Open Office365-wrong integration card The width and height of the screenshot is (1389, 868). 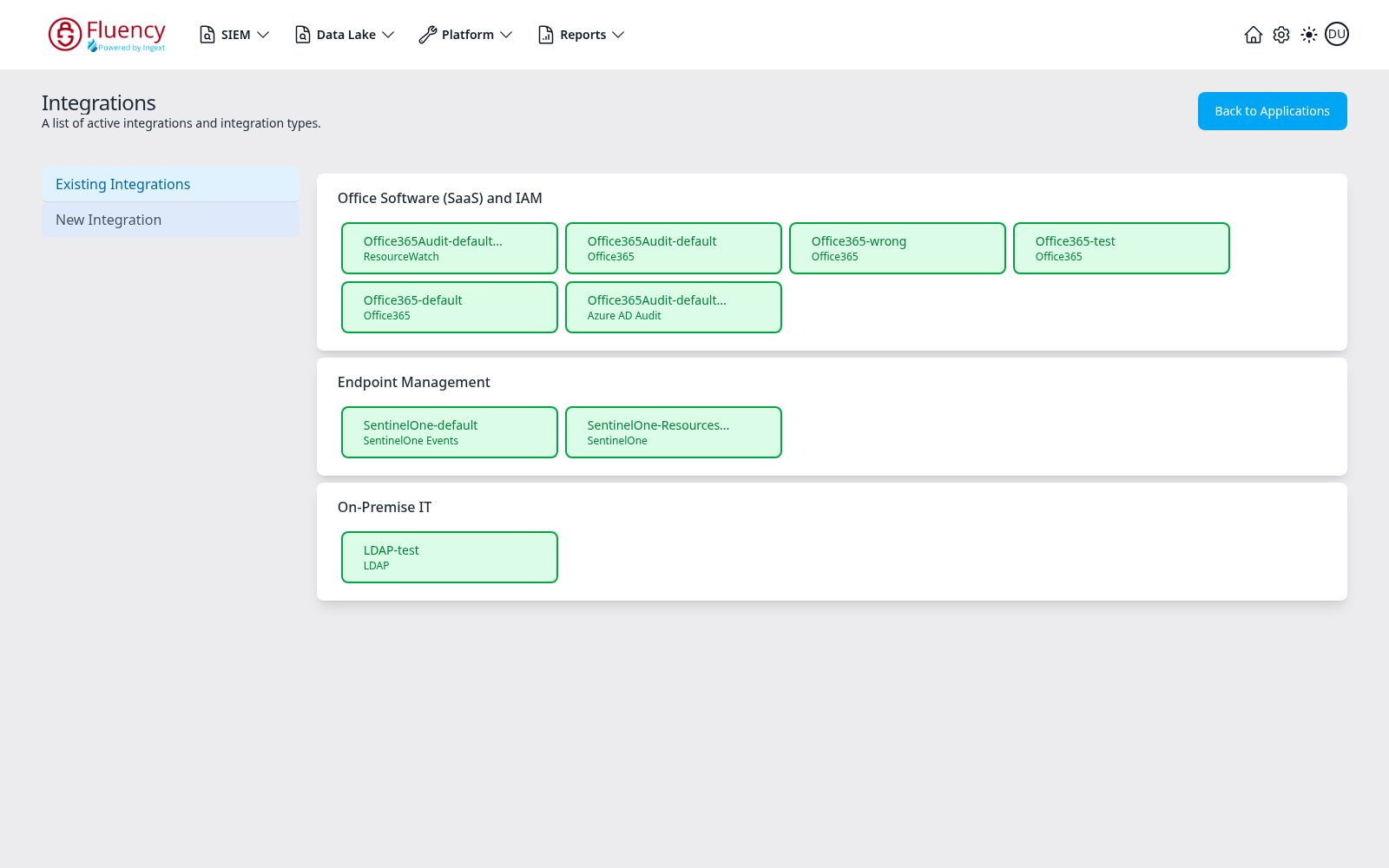click(898, 248)
